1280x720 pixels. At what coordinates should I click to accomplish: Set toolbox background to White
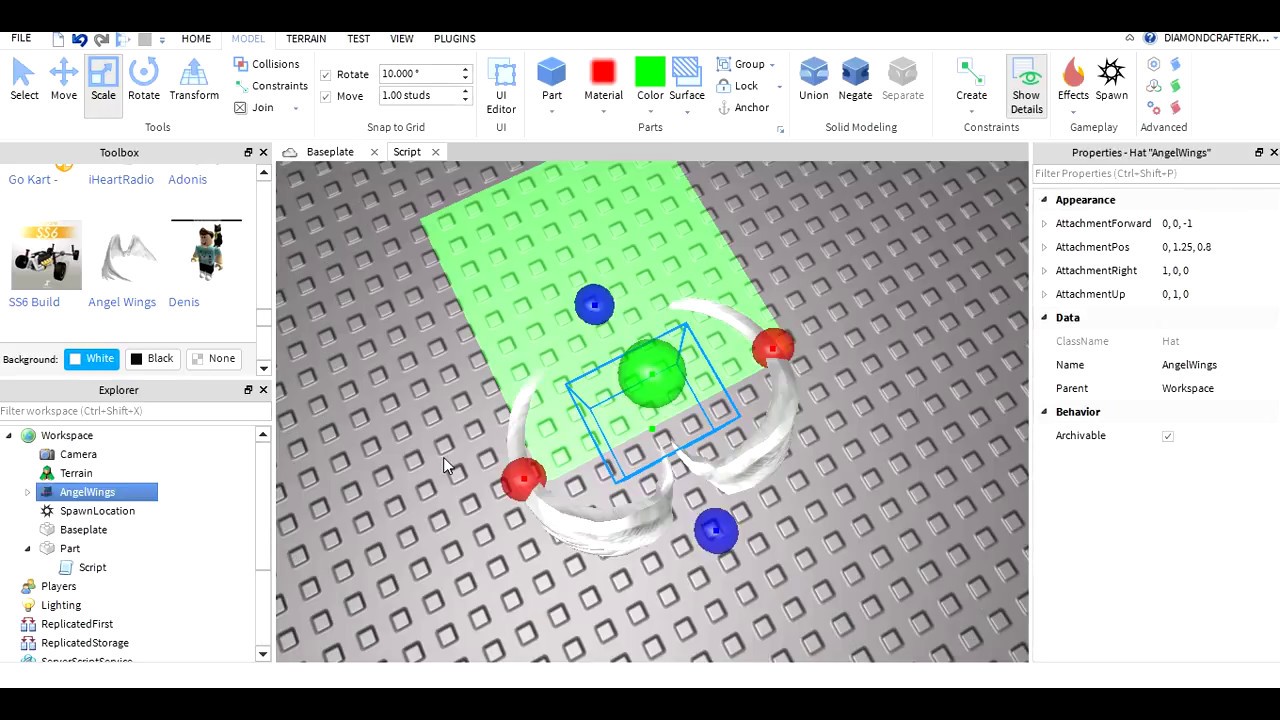(x=91, y=359)
